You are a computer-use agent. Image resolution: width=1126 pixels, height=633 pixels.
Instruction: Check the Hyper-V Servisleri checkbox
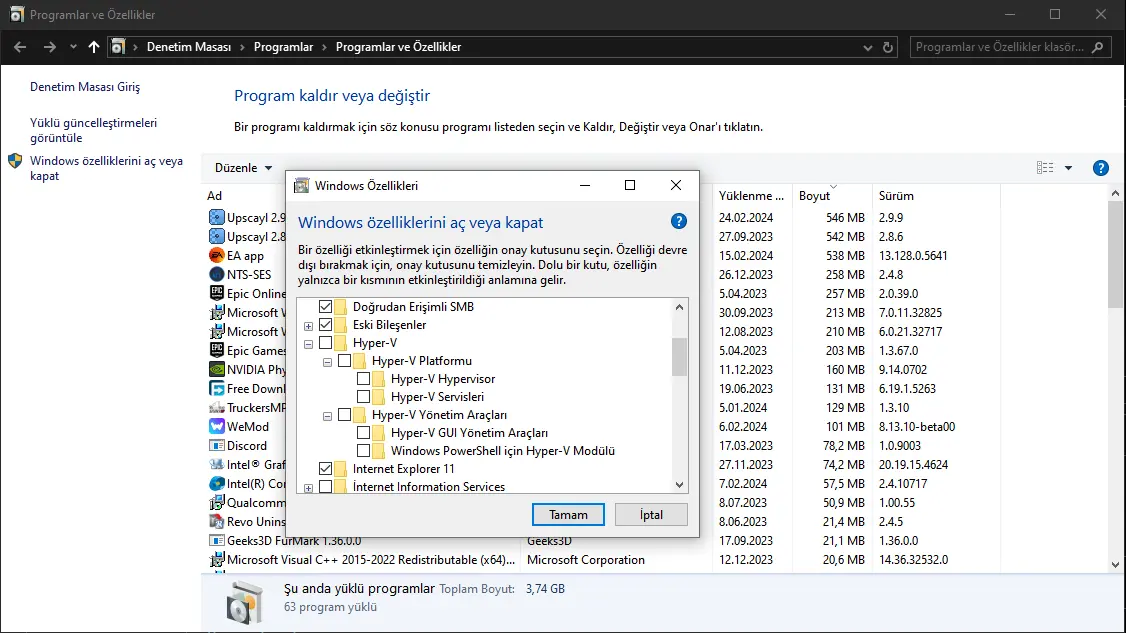363,397
